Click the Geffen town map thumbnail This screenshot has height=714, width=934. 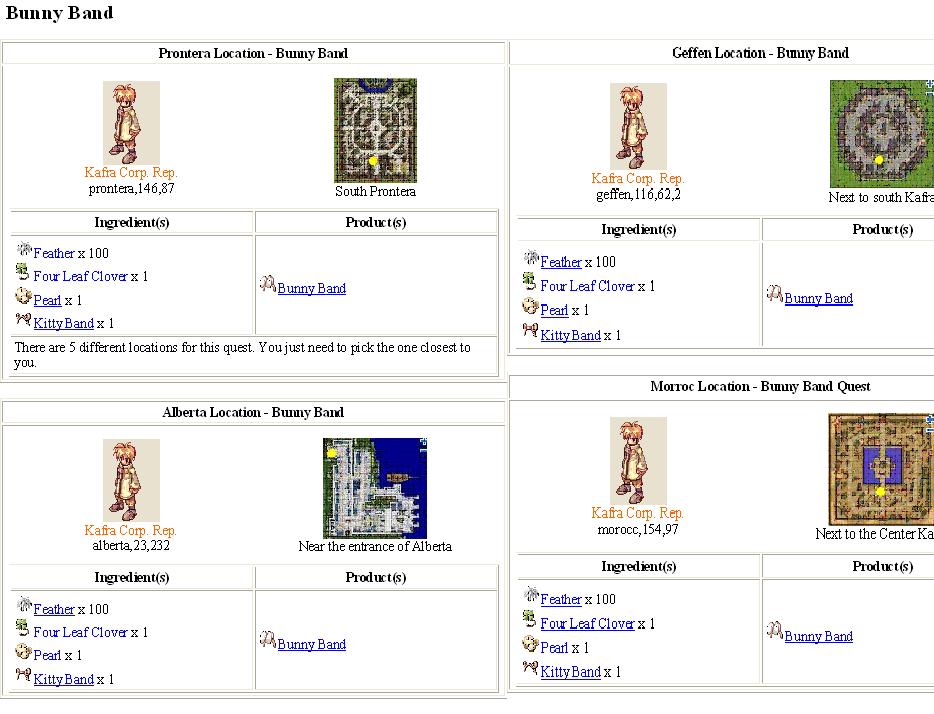[882, 134]
